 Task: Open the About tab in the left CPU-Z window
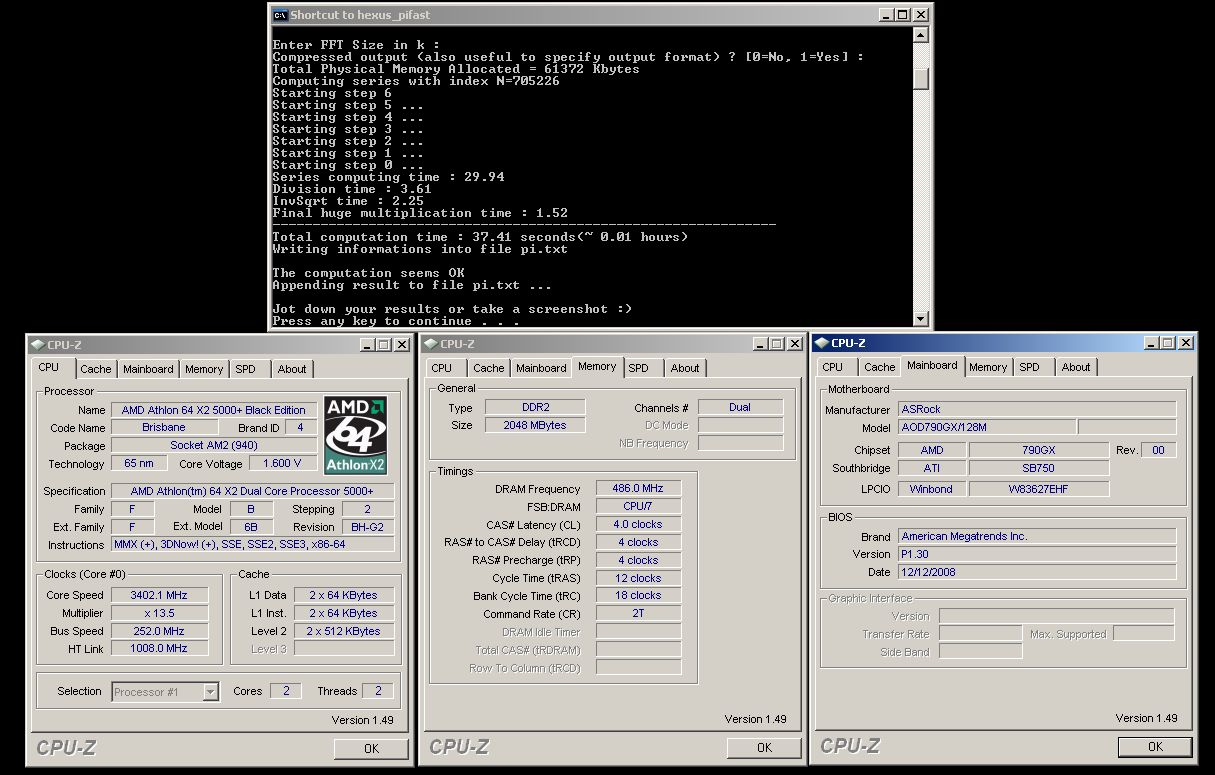click(292, 369)
